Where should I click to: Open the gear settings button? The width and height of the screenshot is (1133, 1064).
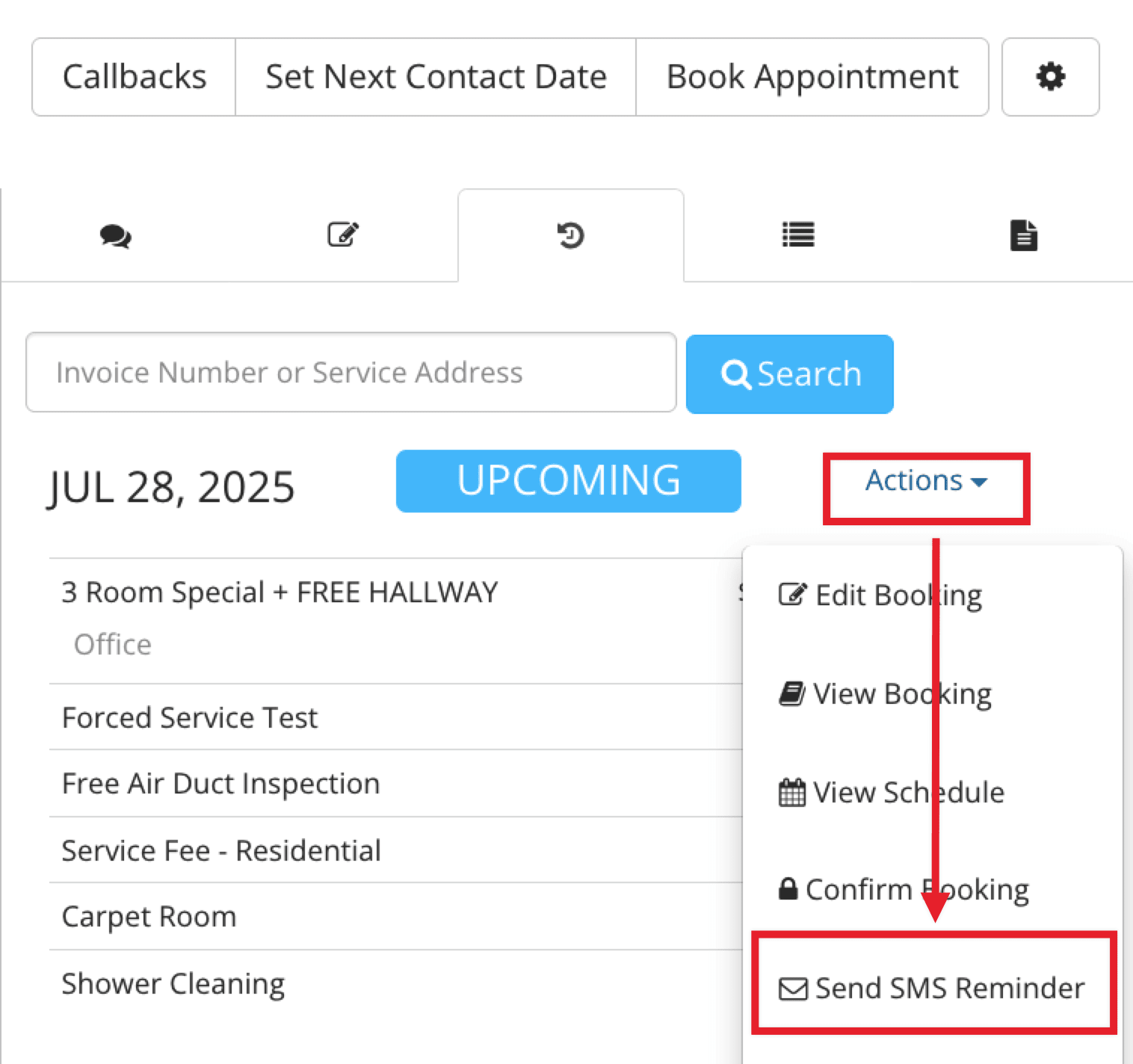point(1050,77)
